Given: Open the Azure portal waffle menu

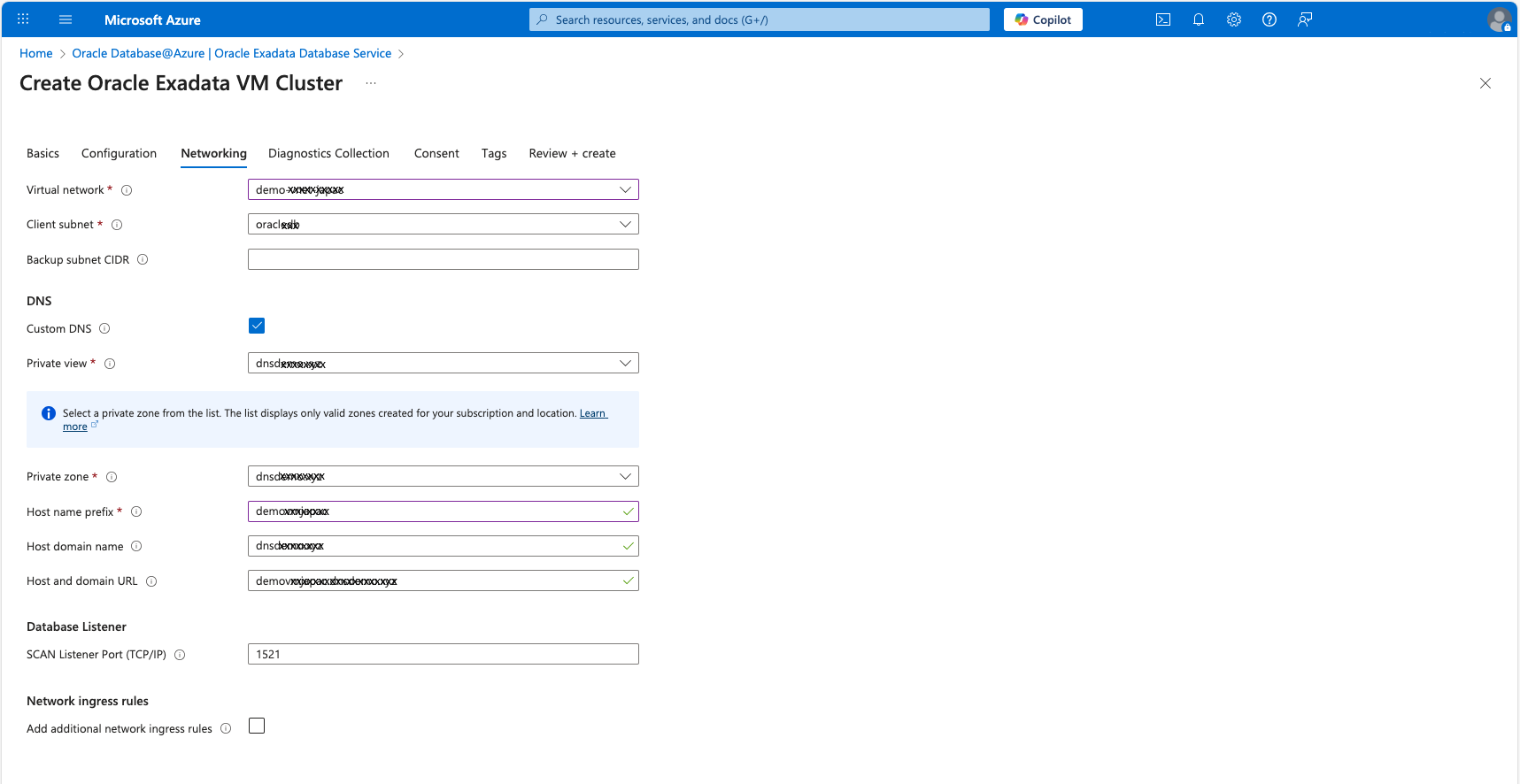Looking at the screenshot, I should [23, 19].
